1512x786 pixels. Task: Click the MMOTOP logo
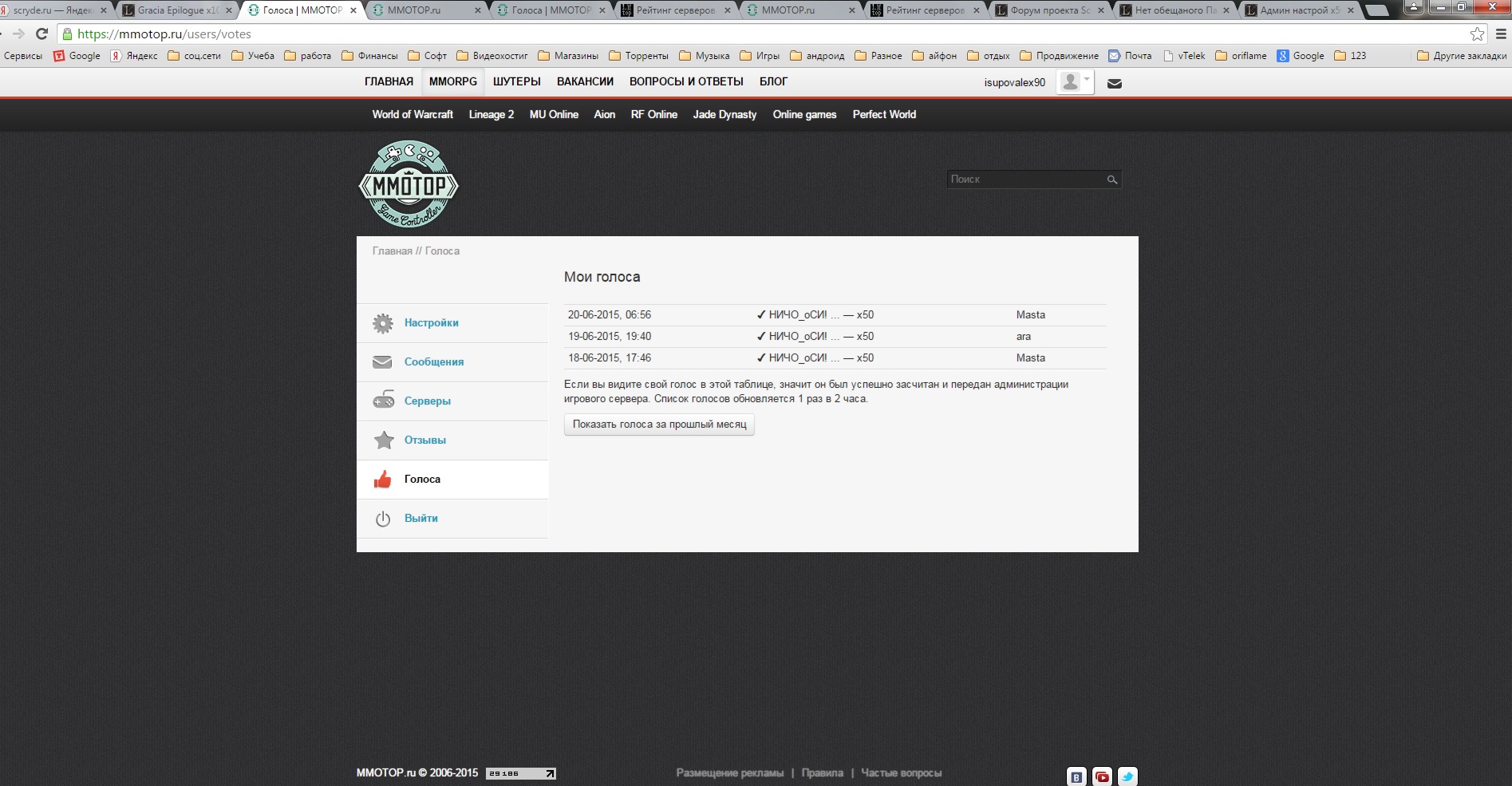(409, 184)
